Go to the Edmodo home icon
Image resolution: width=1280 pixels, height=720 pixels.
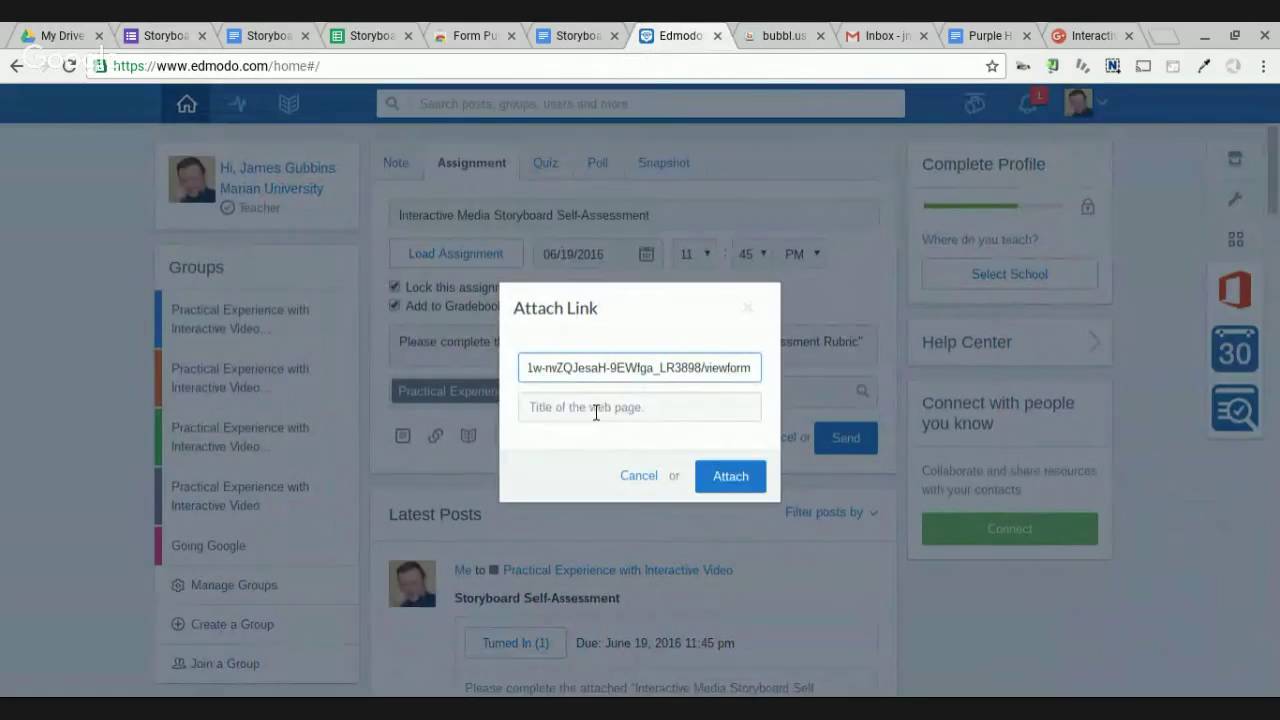187,104
